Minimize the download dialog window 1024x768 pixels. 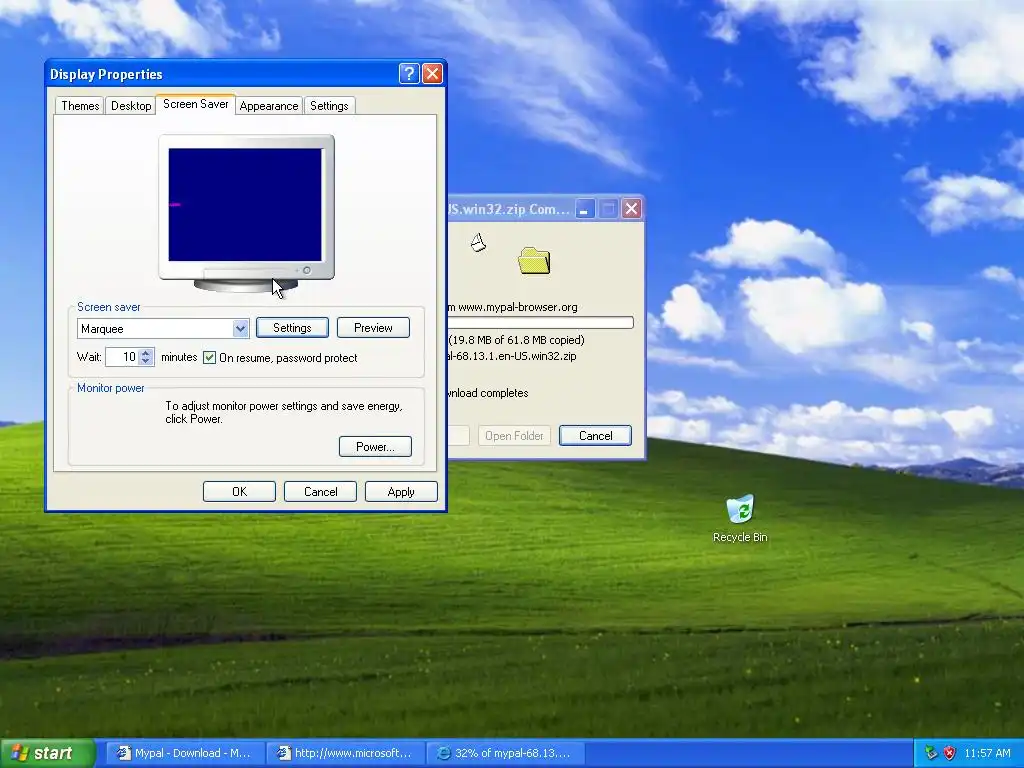584,209
